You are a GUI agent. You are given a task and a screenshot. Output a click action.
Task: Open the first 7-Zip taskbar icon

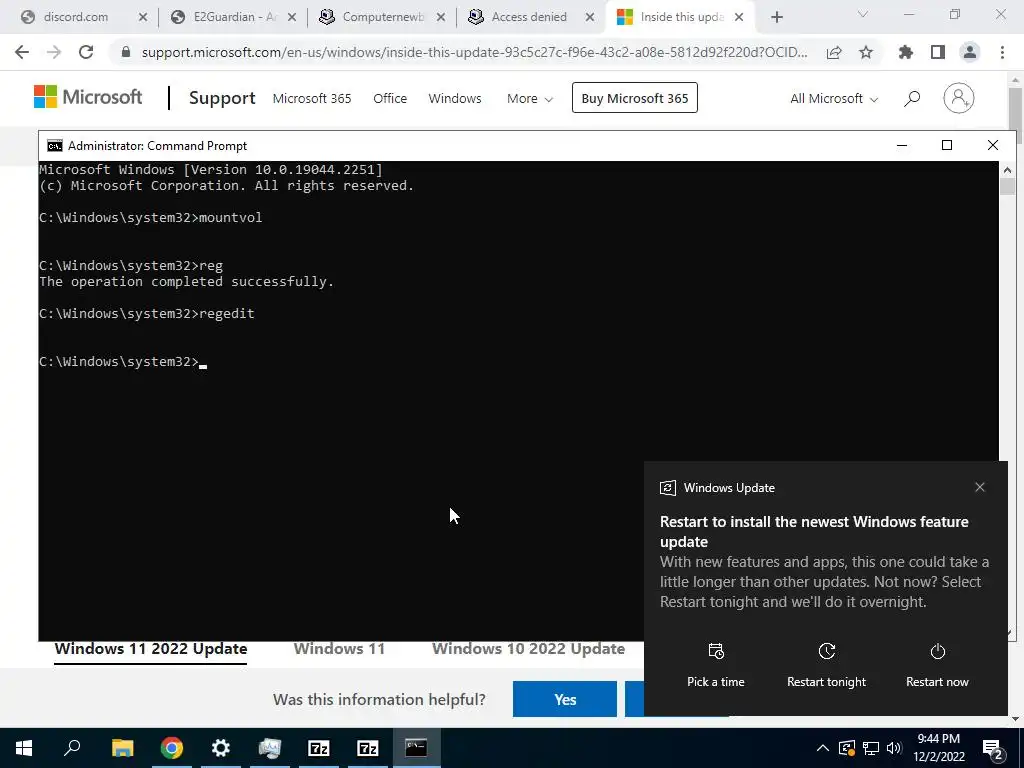(319, 748)
